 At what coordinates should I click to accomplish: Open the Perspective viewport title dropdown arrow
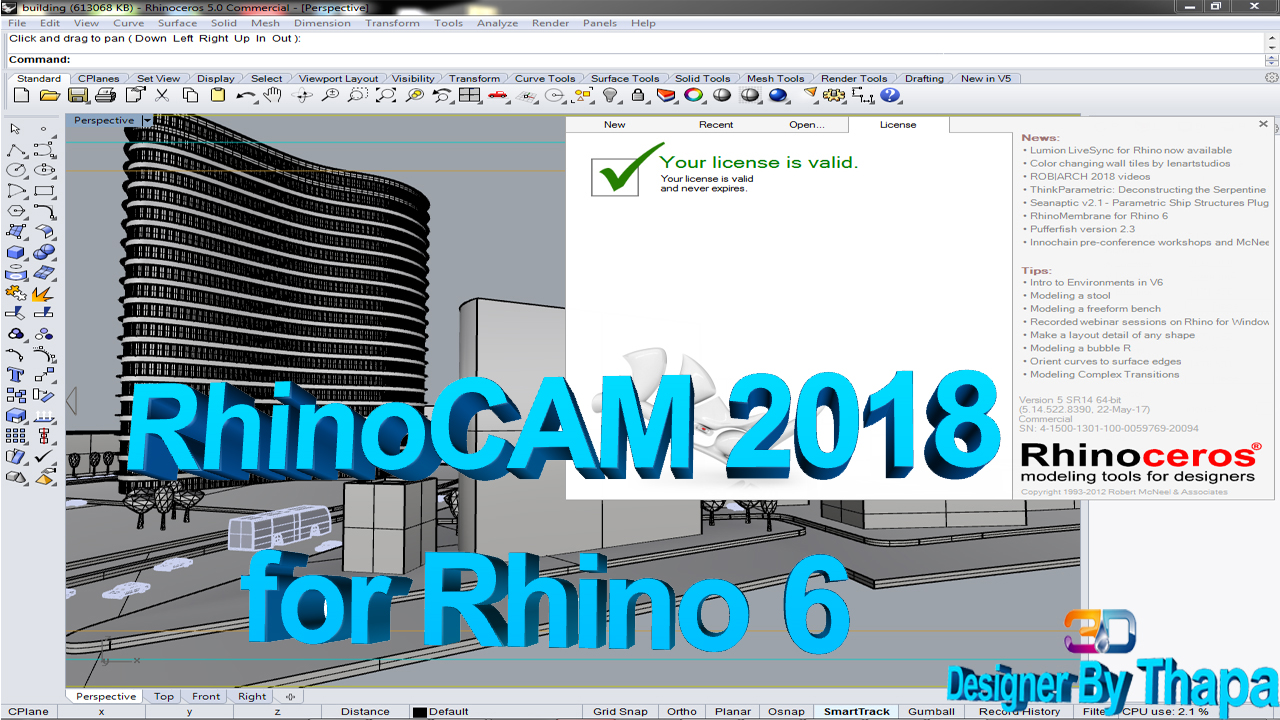pos(147,121)
